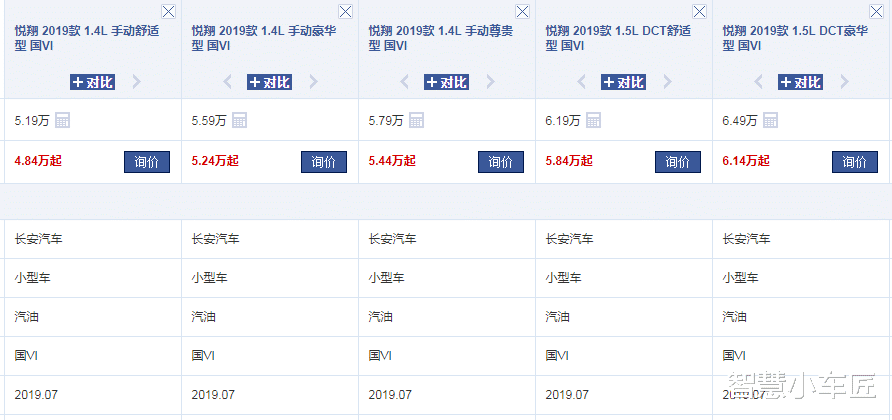Move the 1.4L 手动尊贵型 column left with its arrow

click(x=404, y=82)
